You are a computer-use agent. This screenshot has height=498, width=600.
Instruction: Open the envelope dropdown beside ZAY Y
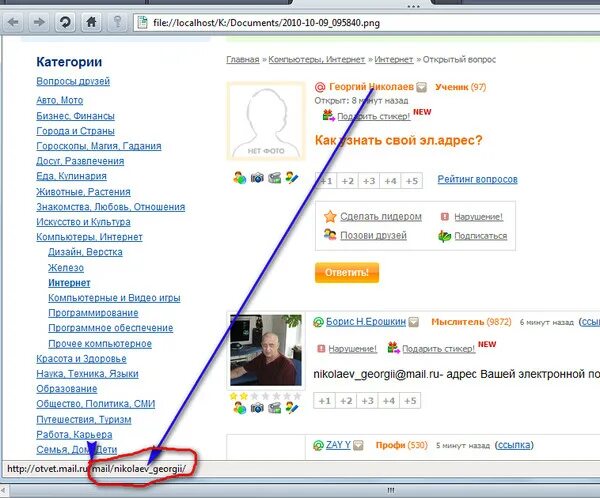pyautogui.click(x=358, y=446)
